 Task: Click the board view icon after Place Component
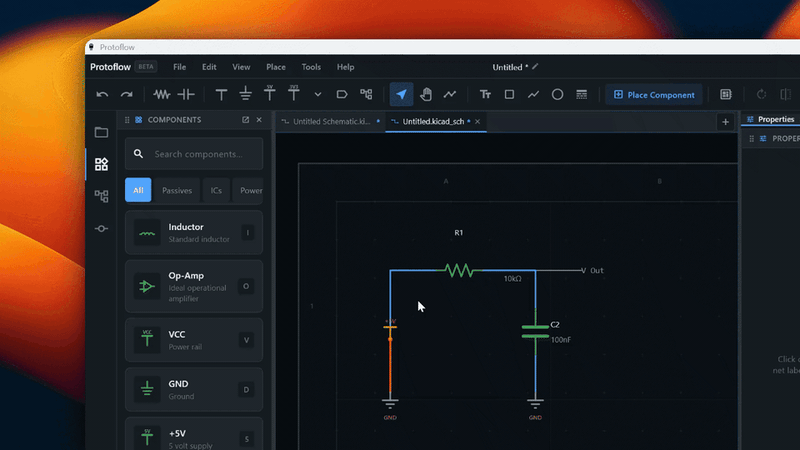pyautogui.click(x=726, y=94)
